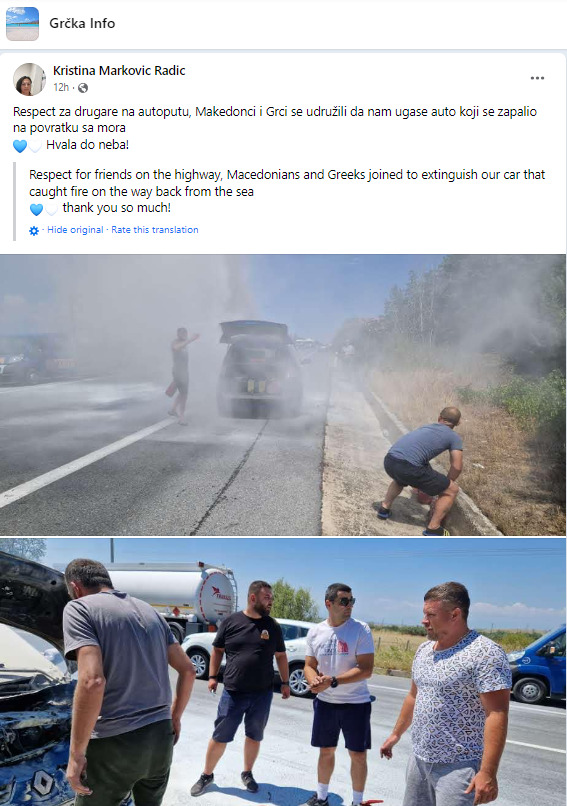Click the white heart emoji after Hvala line
Screen dimensions: 567x806
(35, 146)
